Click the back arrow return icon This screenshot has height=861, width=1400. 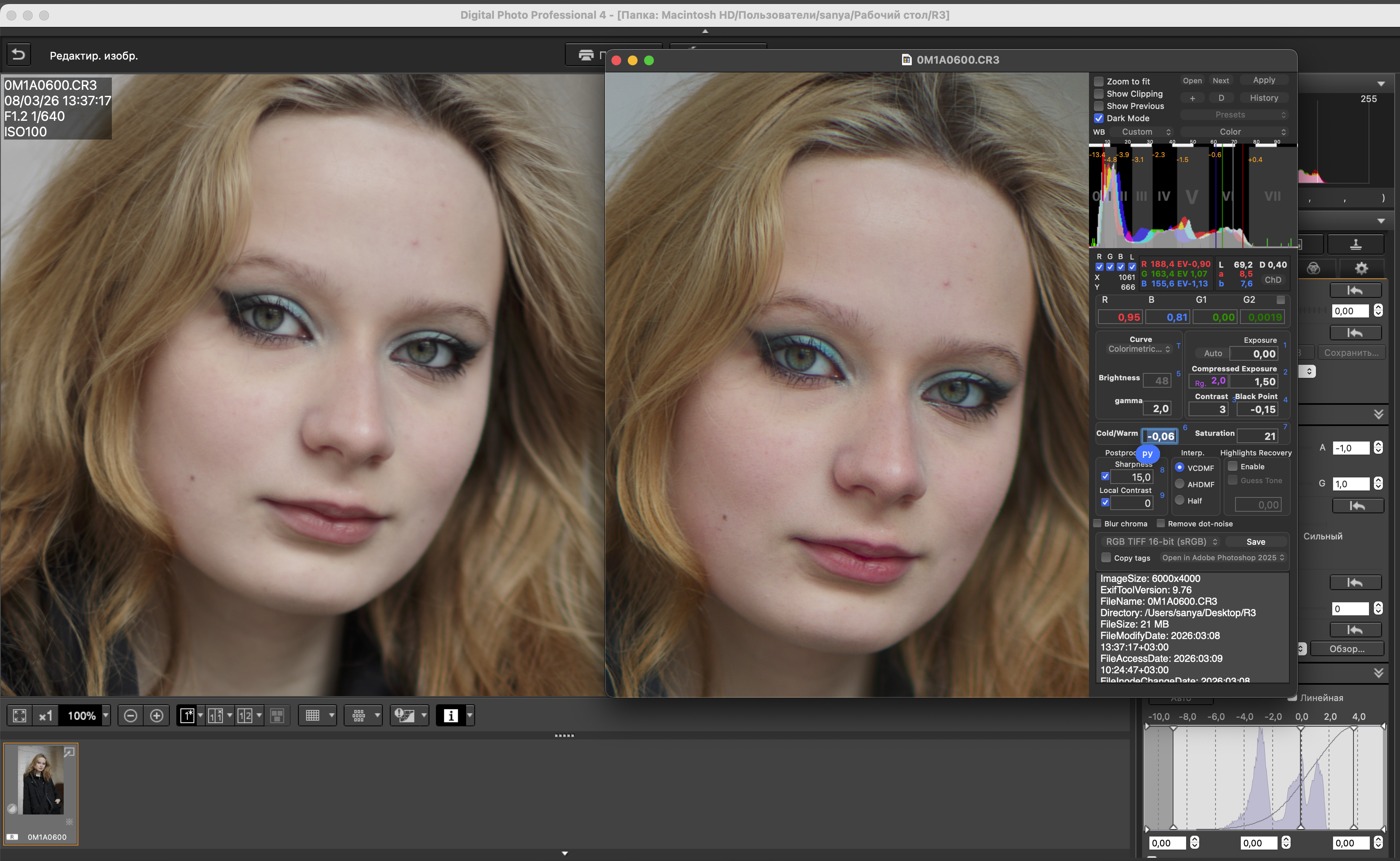(x=18, y=55)
